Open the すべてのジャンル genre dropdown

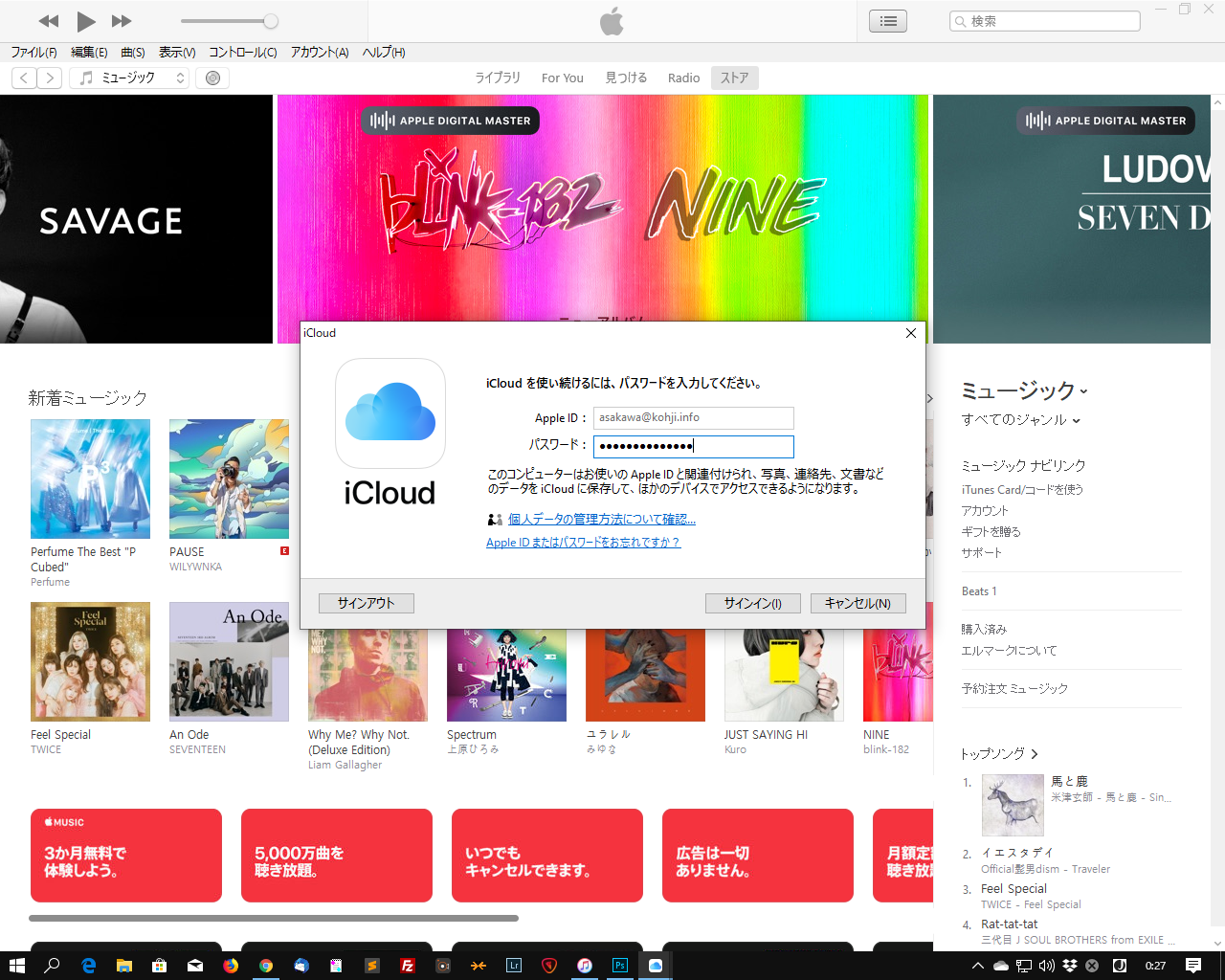[1021, 420]
